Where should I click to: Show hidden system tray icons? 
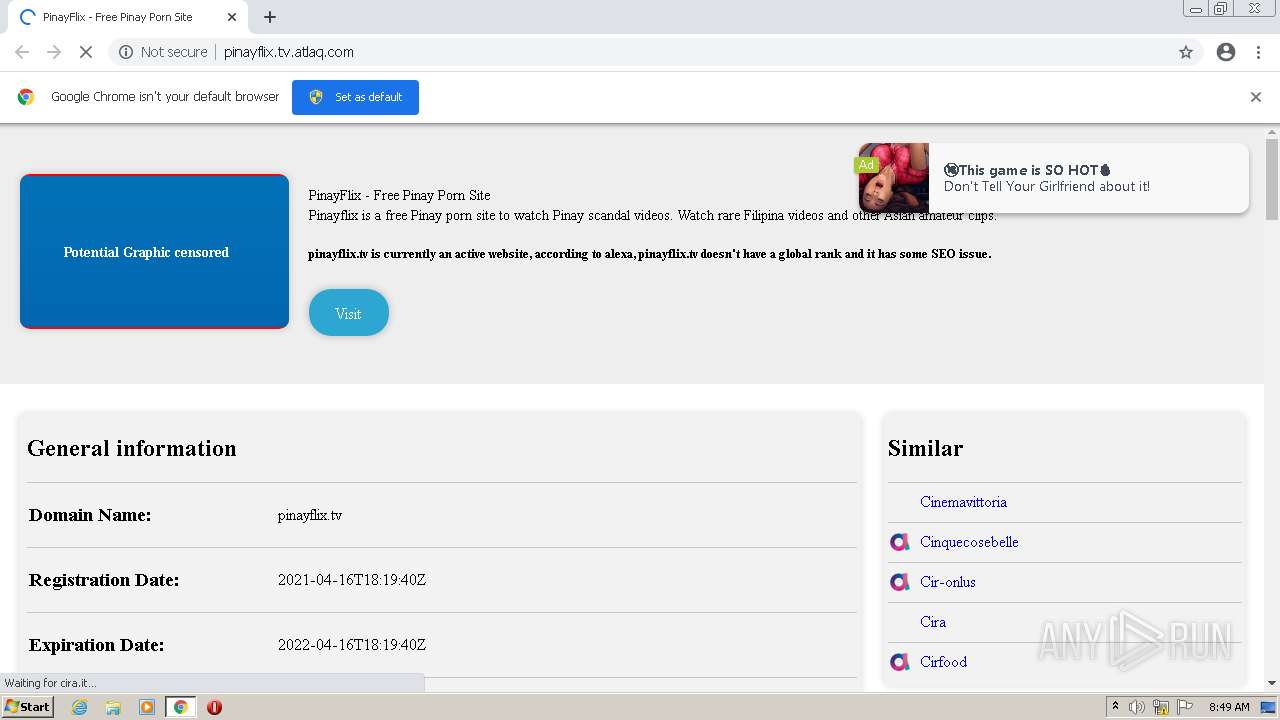[x=1115, y=707]
